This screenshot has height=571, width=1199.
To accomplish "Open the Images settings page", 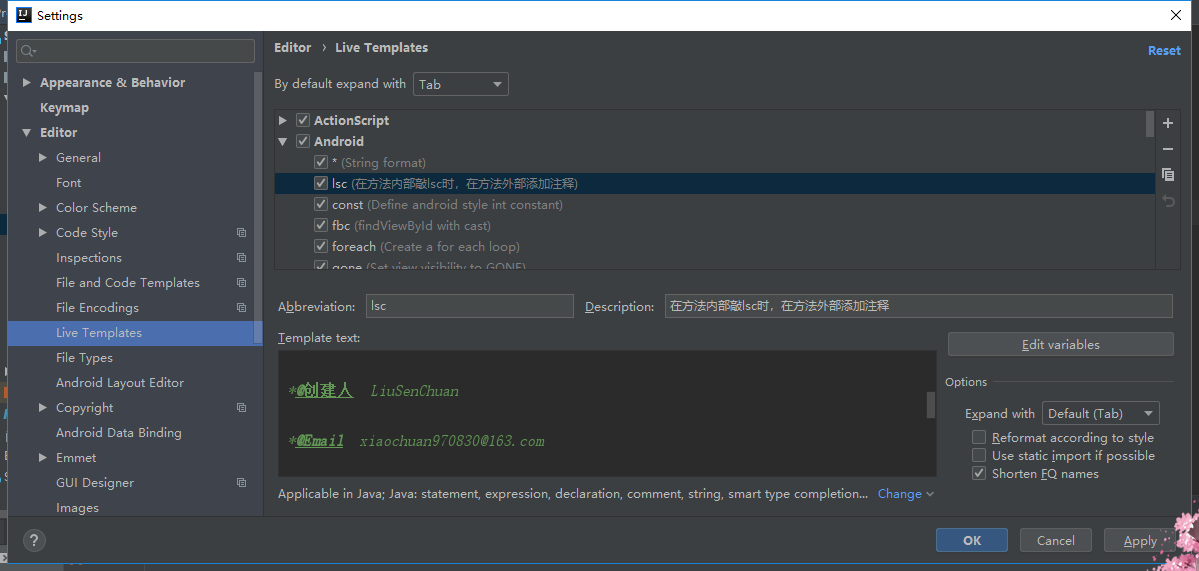I will pos(77,508).
